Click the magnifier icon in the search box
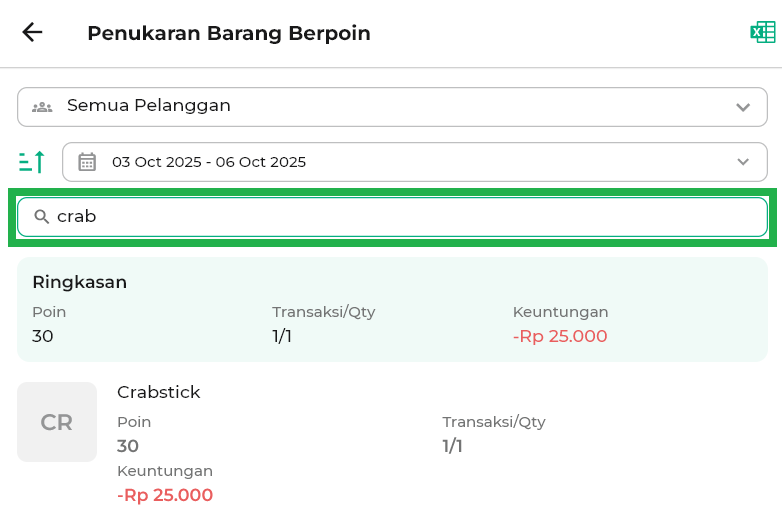782x525 pixels. coord(42,216)
